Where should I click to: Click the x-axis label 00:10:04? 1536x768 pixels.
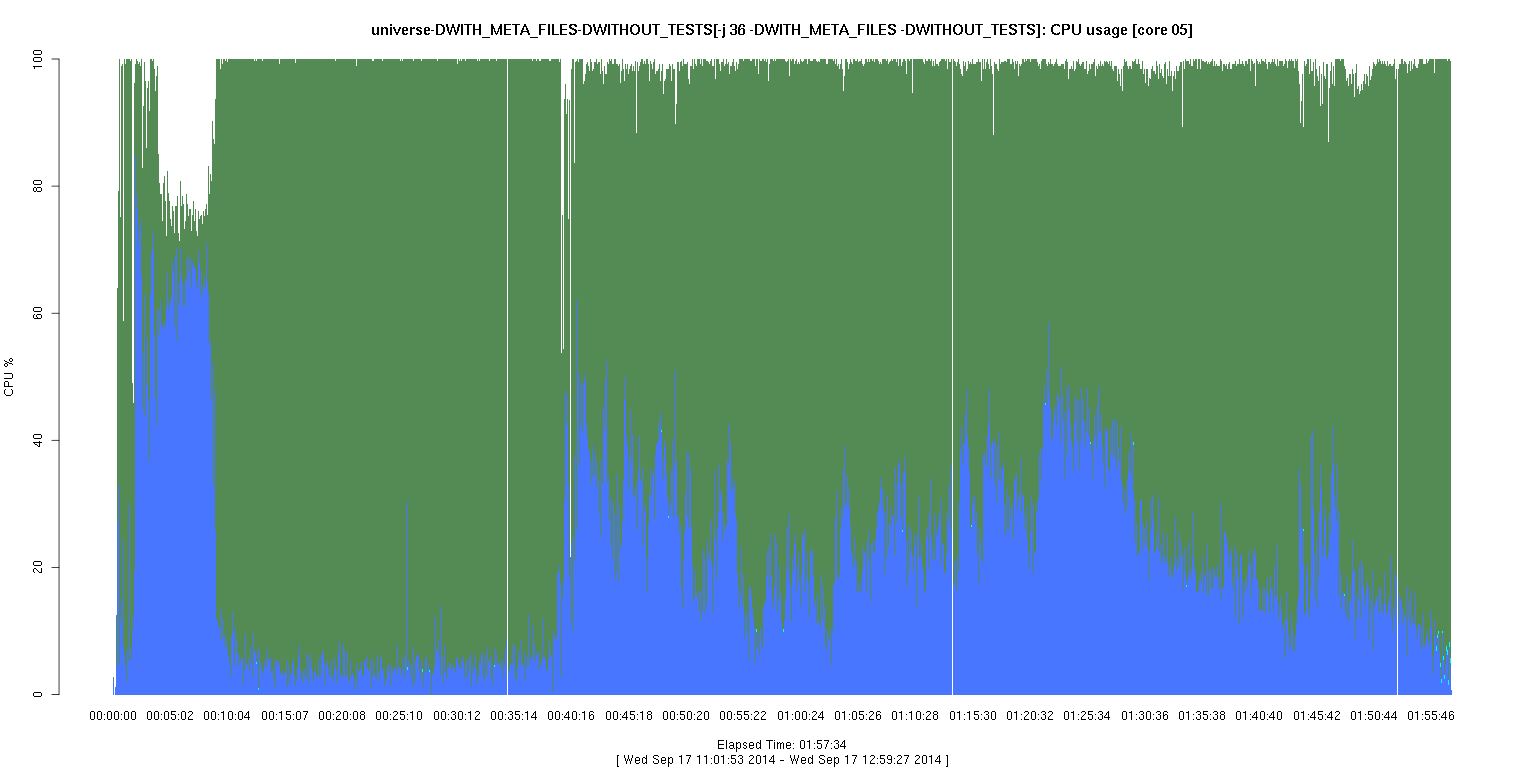point(227,716)
